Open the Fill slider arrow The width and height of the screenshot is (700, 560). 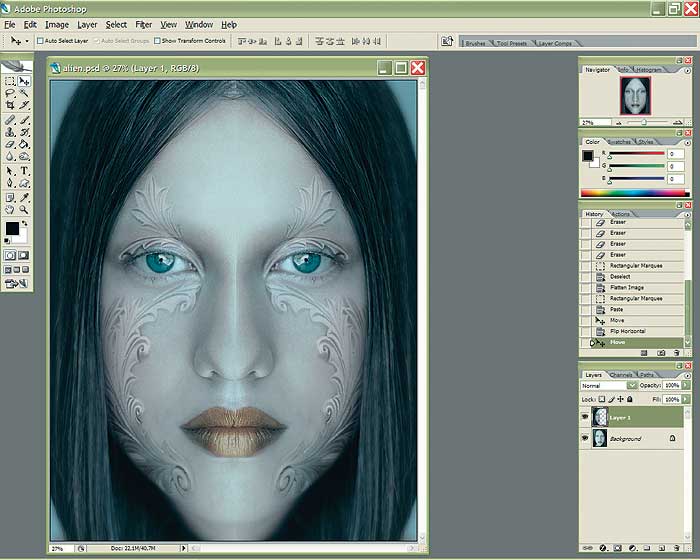(x=686, y=399)
